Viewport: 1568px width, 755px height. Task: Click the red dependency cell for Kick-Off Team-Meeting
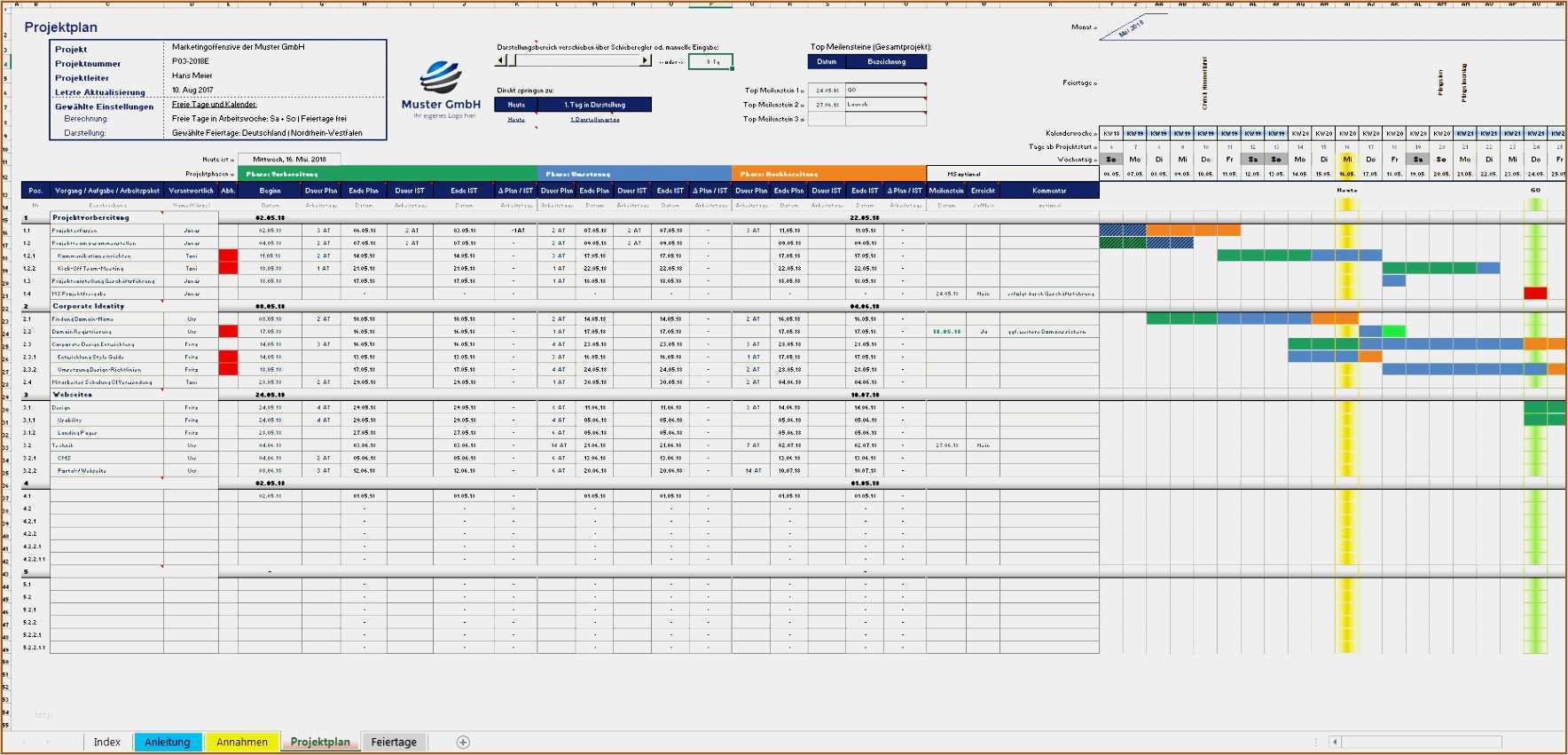click(228, 268)
